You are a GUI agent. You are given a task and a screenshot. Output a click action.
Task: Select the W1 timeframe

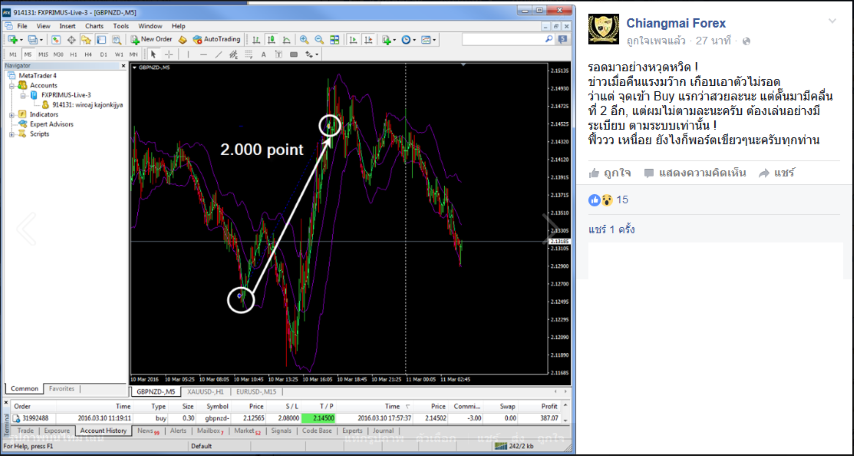point(119,54)
